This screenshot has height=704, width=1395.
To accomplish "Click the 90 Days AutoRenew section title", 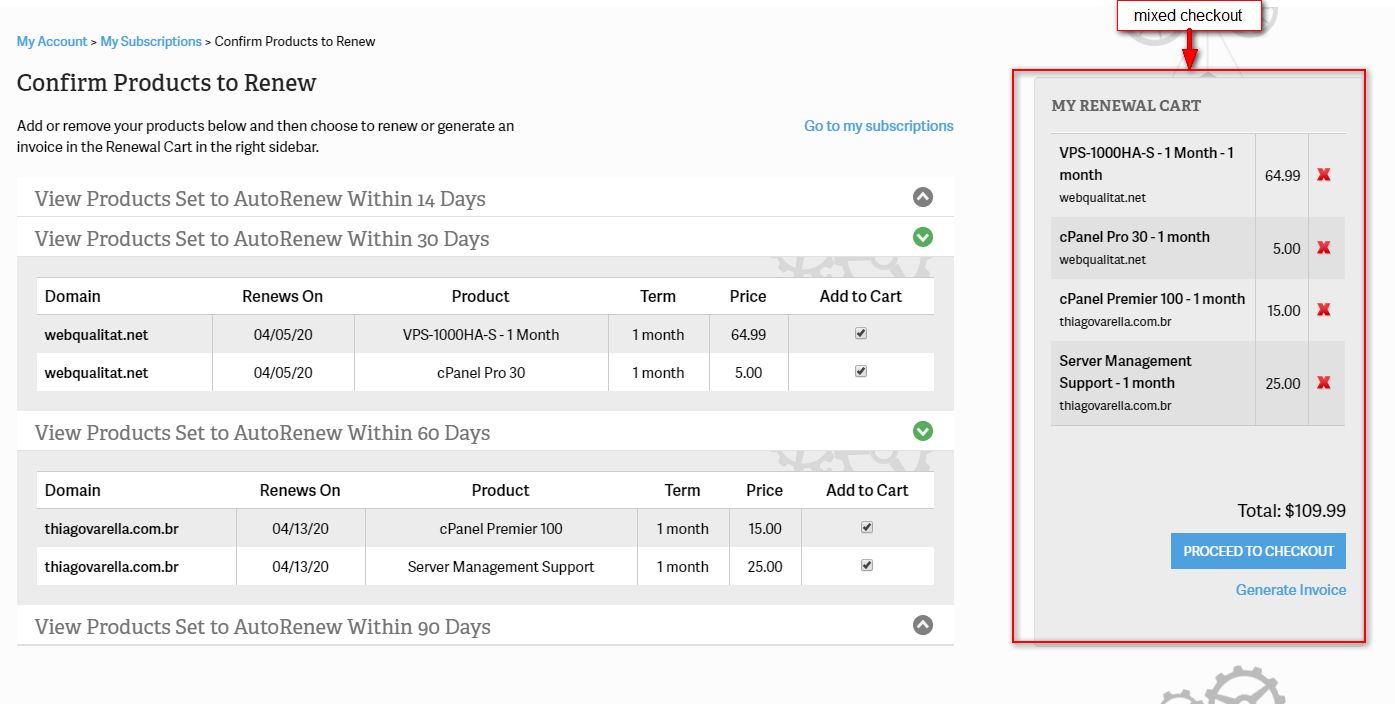I will click(262, 627).
